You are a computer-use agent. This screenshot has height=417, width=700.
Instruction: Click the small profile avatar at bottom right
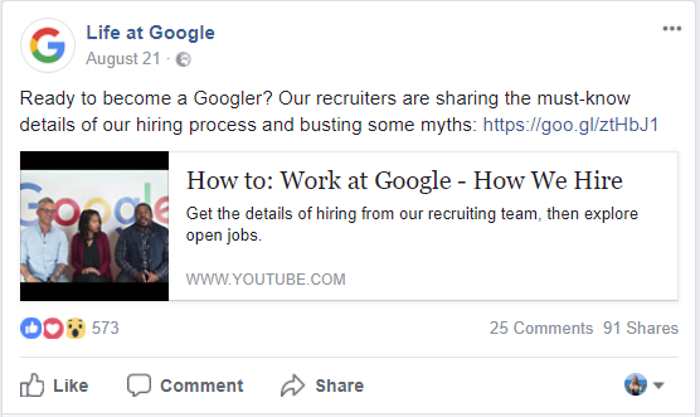point(635,385)
